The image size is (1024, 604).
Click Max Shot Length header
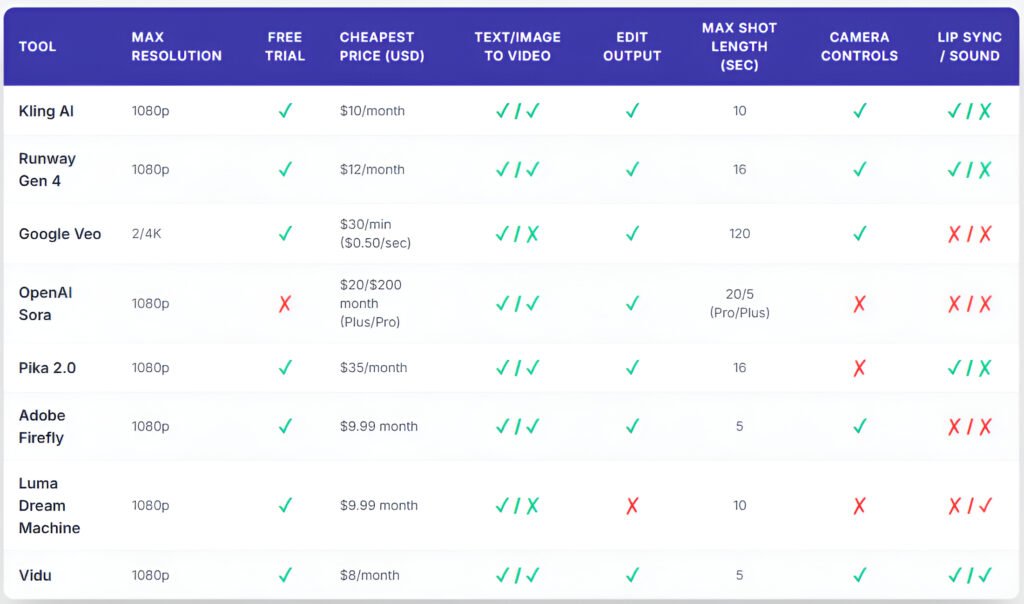click(739, 46)
